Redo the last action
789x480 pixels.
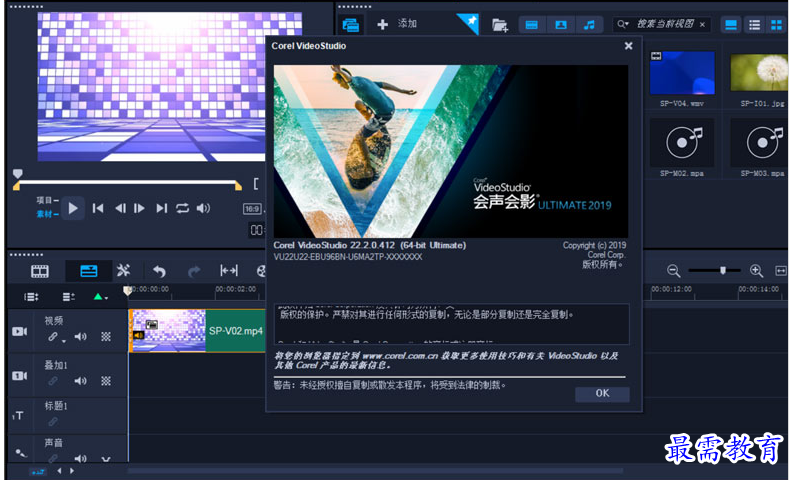tap(194, 272)
